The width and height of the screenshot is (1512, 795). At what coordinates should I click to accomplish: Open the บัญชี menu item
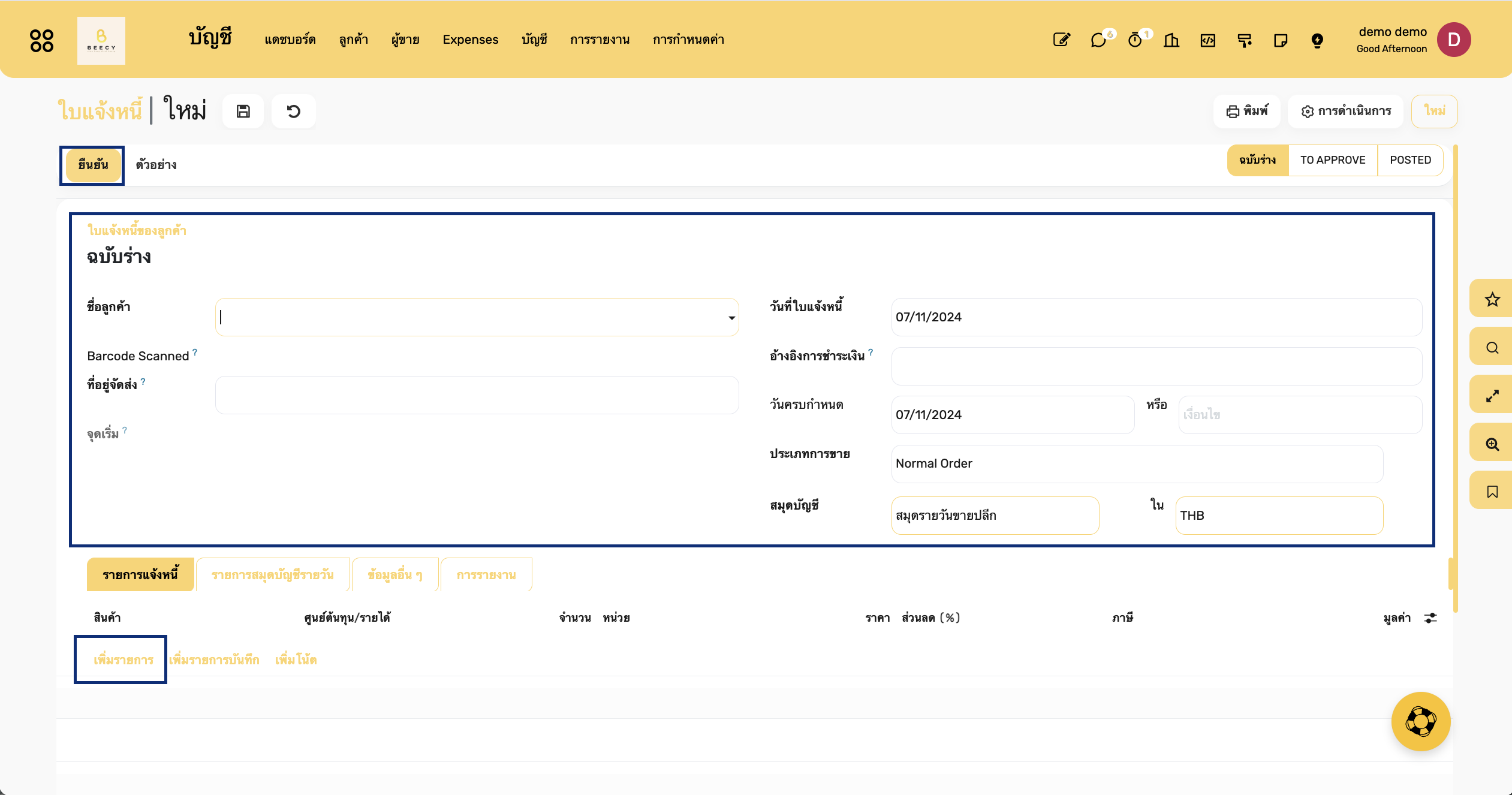[x=534, y=40]
